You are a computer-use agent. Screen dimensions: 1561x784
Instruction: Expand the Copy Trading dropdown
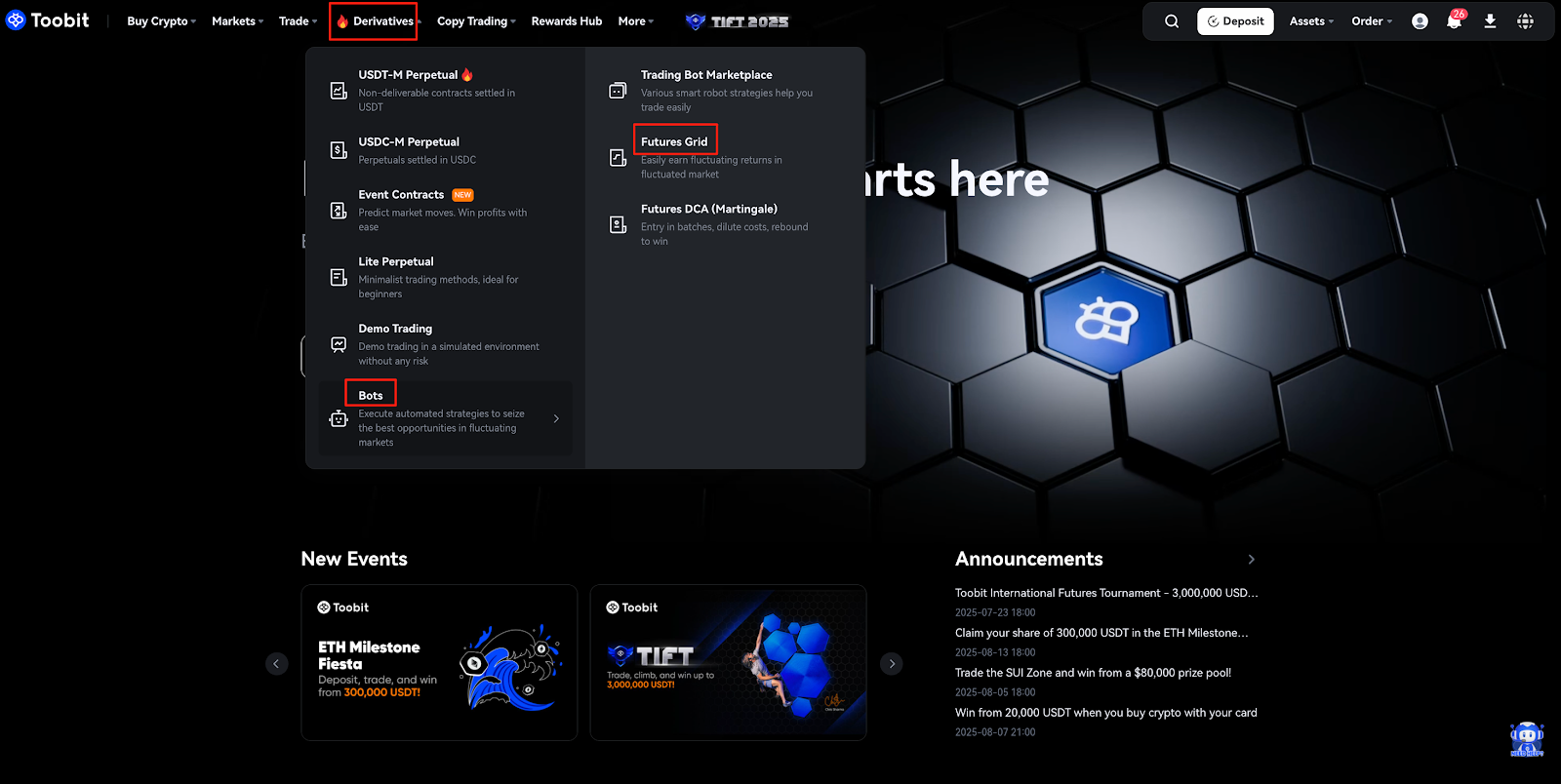pyautogui.click(x=477, y=21)
